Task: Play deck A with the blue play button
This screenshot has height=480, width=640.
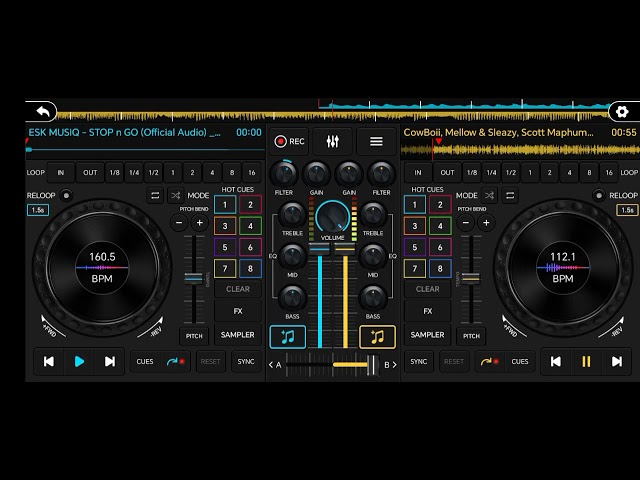Action: pos(79,361)
